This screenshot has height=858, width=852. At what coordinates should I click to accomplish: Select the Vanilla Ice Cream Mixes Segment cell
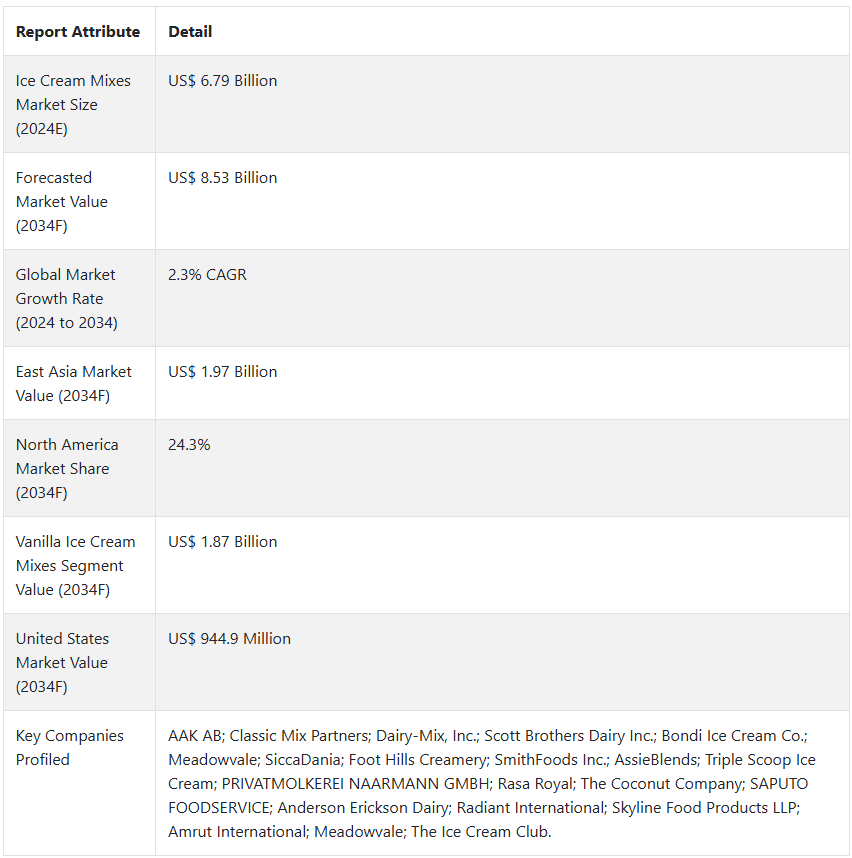(x=75, y=565)
